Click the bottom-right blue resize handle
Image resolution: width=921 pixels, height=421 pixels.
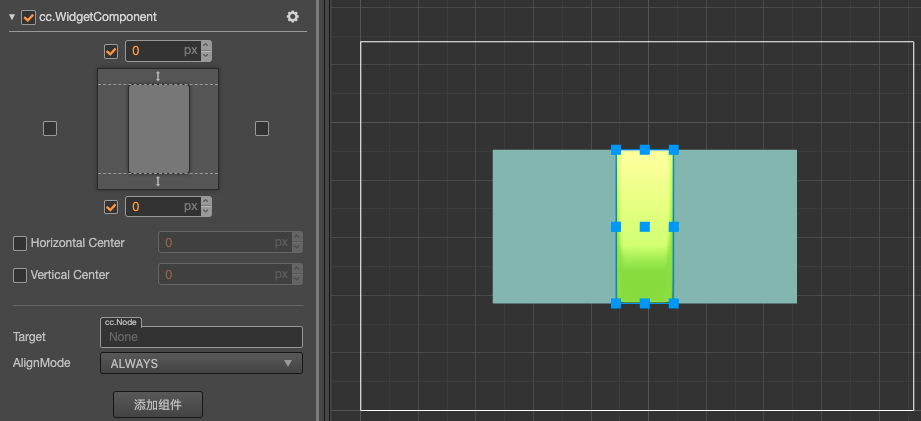pyautogui.click(x=674, y=303)
